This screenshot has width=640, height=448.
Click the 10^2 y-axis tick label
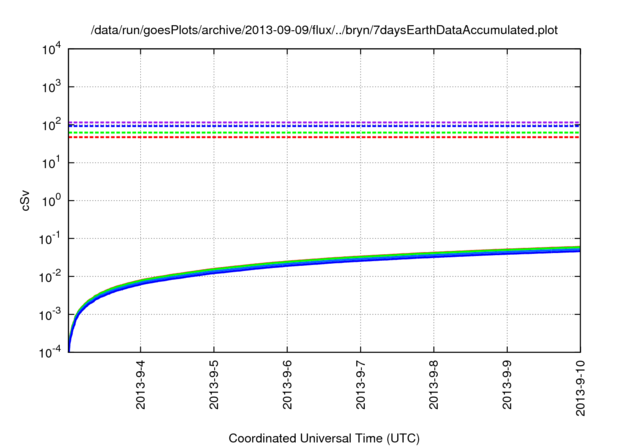(x=51, y=125)
